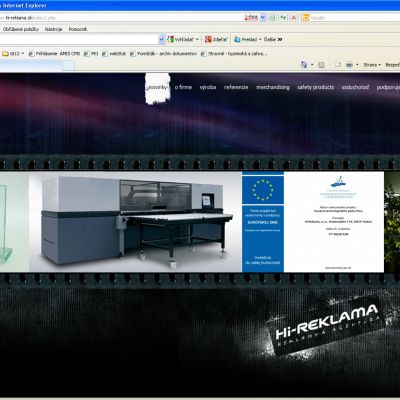
Task: Expand the Strana page menu dropdown
Action: click(372, 65)
